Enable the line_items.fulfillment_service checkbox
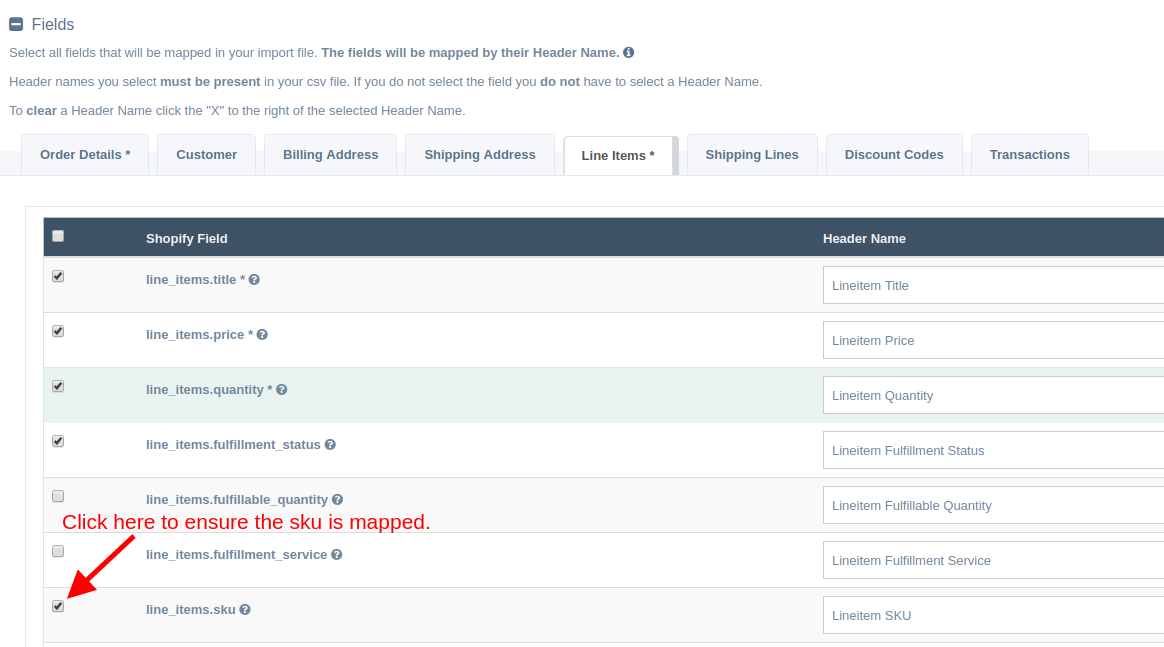Image resolution: width=1164 pixels, height=647 pixels. 58,551
